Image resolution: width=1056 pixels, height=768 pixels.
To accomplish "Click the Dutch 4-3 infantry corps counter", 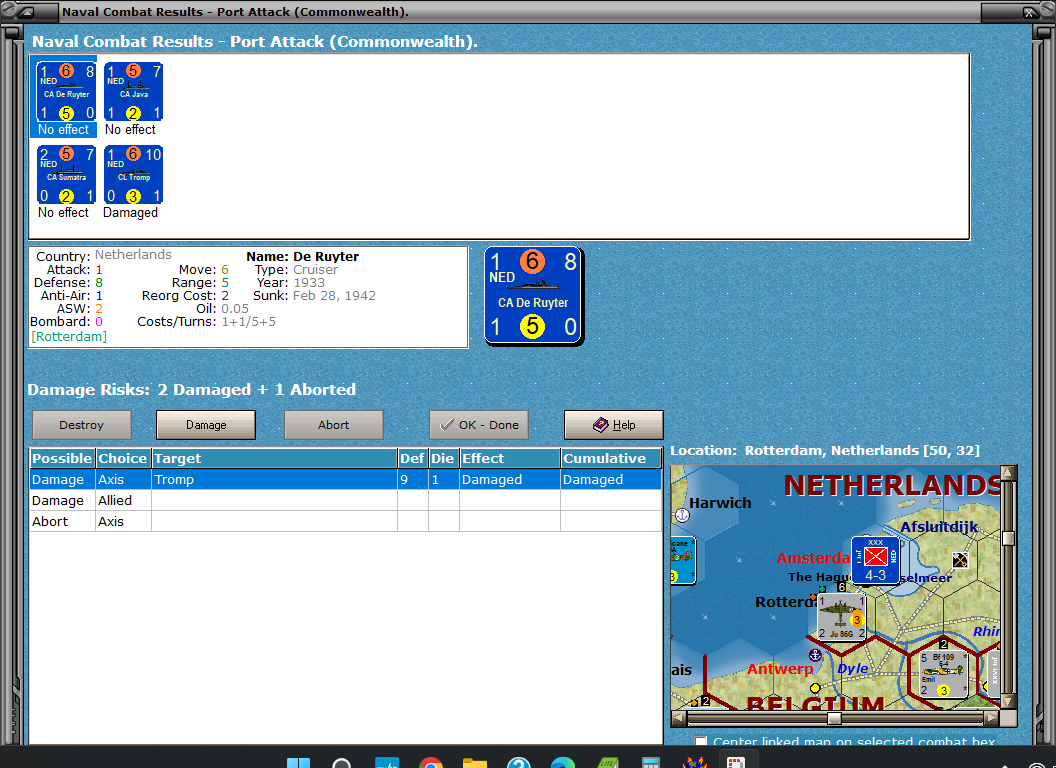I will [876, 560].
